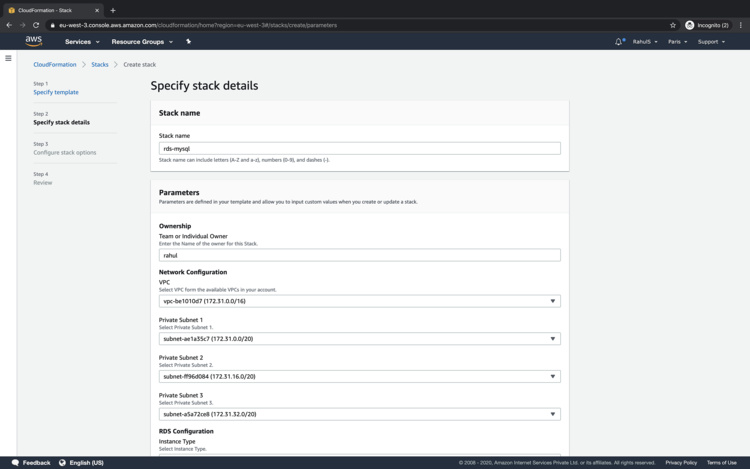Click the Team or Individual Owner field
750x469 pixels.
click(x=359, y=255)
